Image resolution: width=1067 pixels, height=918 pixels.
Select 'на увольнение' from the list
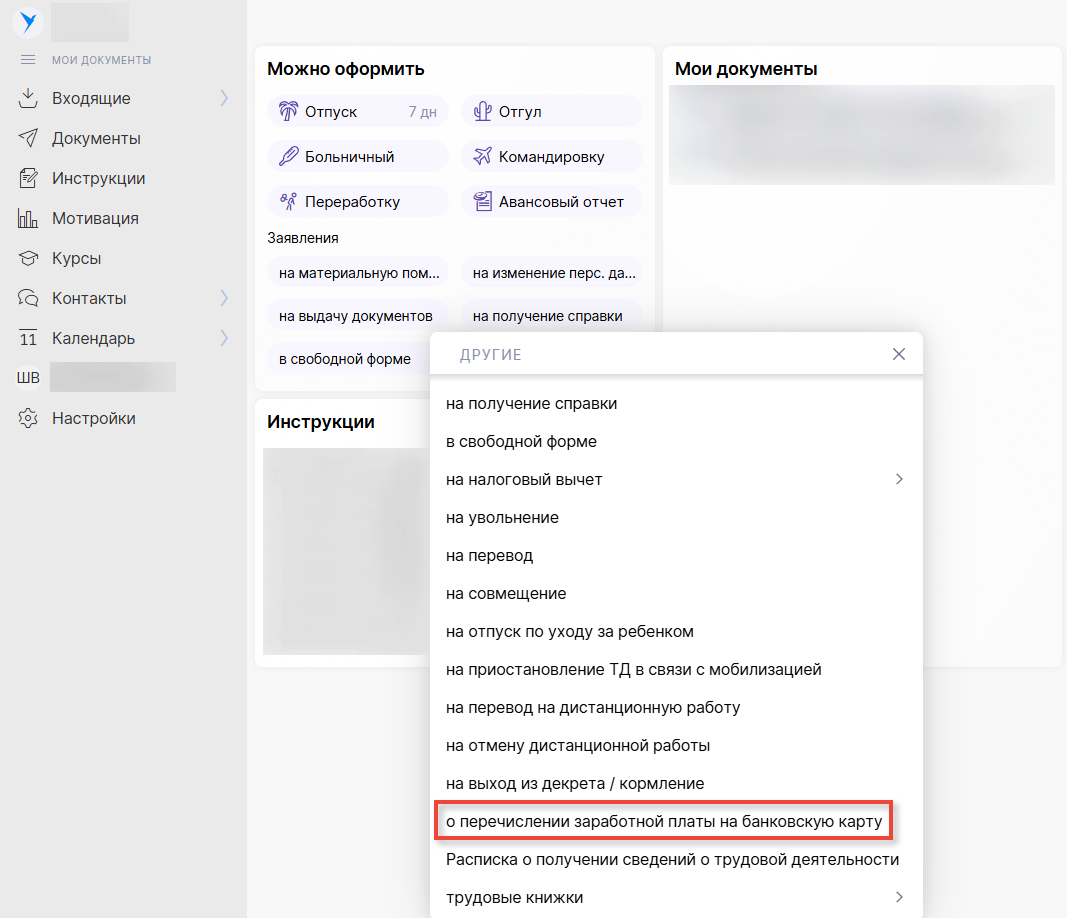(x=502, y=517)
